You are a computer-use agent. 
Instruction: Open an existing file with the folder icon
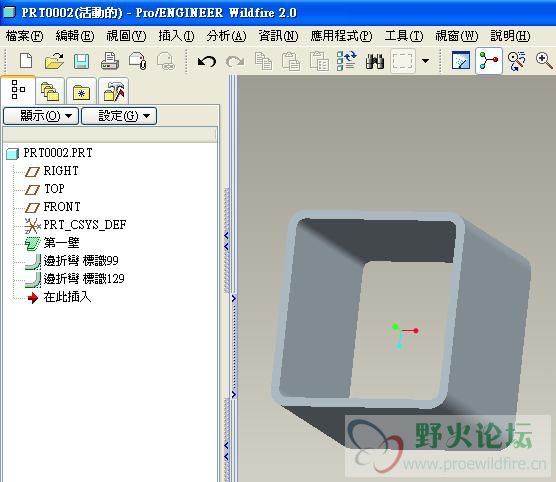tap(54, 61)
